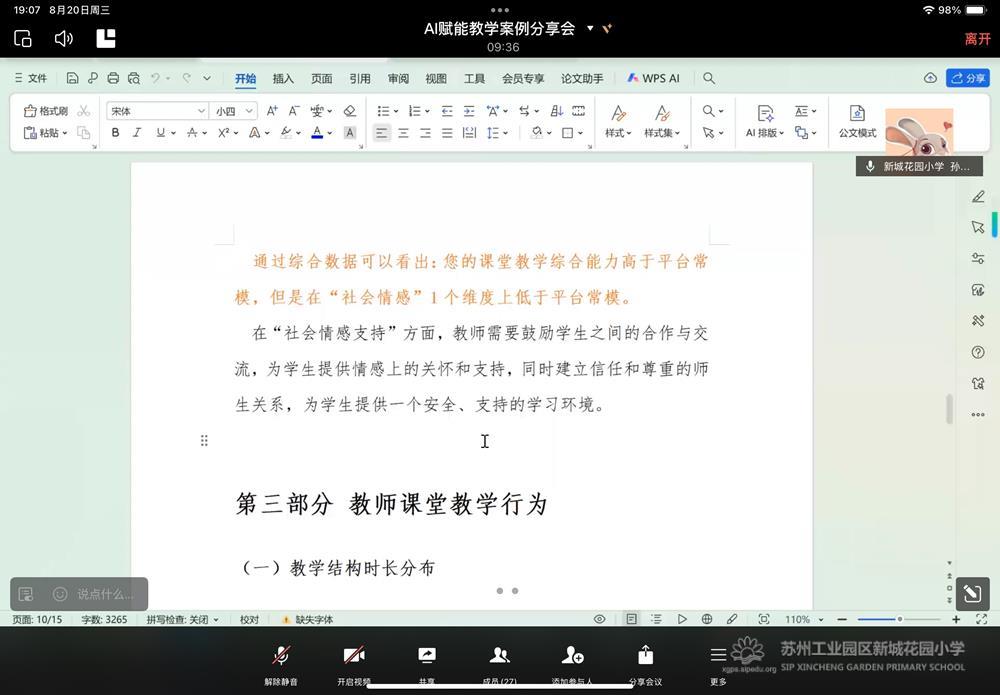Click the 公文模式 document mode icon
1000x695 pixels.
[857, 121]
